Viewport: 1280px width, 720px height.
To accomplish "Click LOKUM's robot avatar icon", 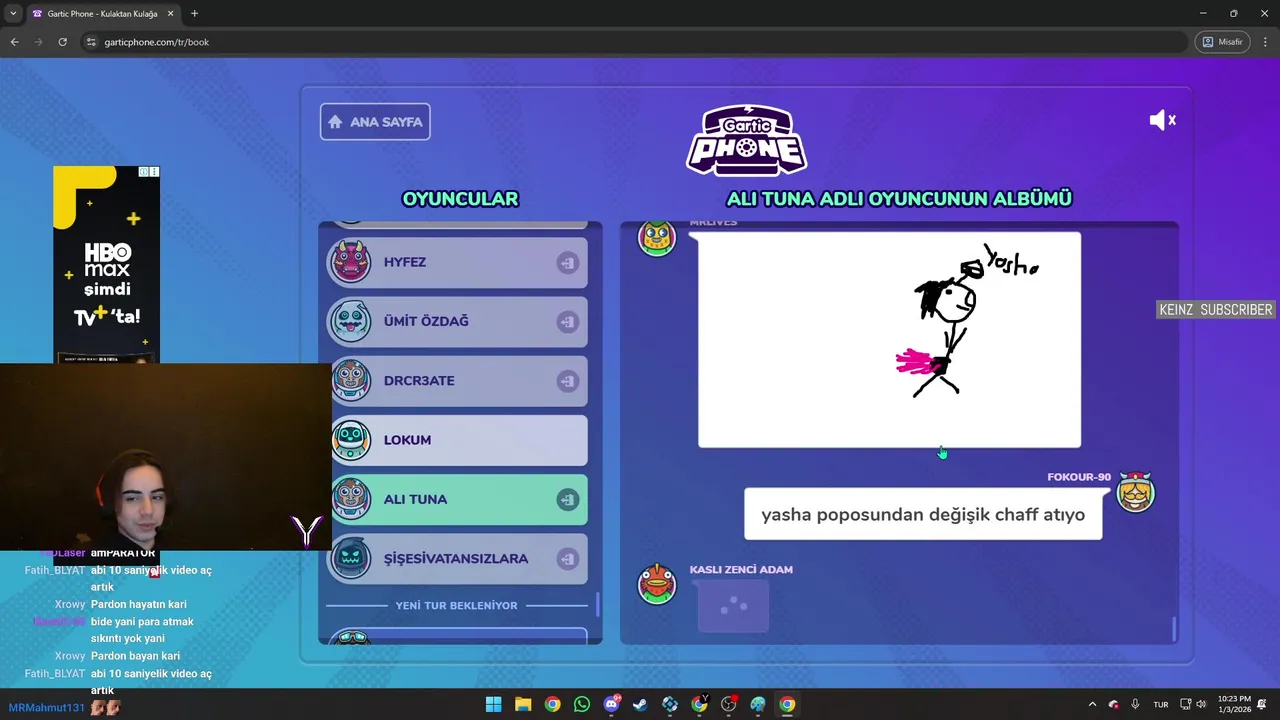I will point(351,440).
